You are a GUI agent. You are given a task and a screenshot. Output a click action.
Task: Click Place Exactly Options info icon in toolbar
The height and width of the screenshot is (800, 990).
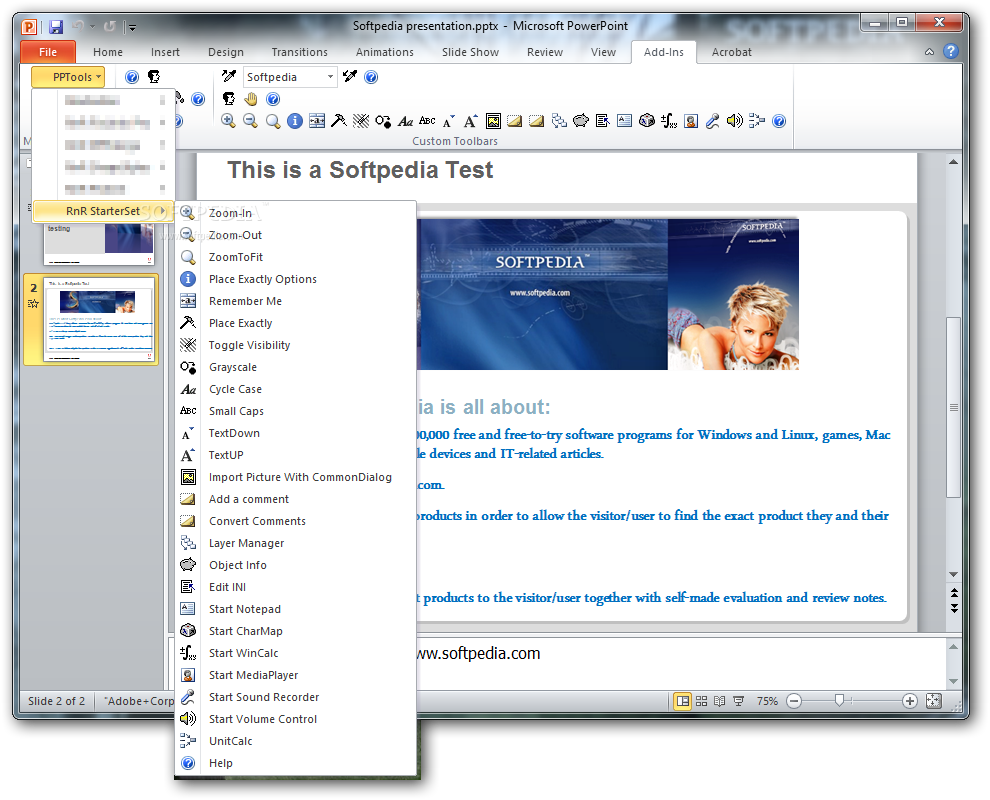tap(294, 121)
